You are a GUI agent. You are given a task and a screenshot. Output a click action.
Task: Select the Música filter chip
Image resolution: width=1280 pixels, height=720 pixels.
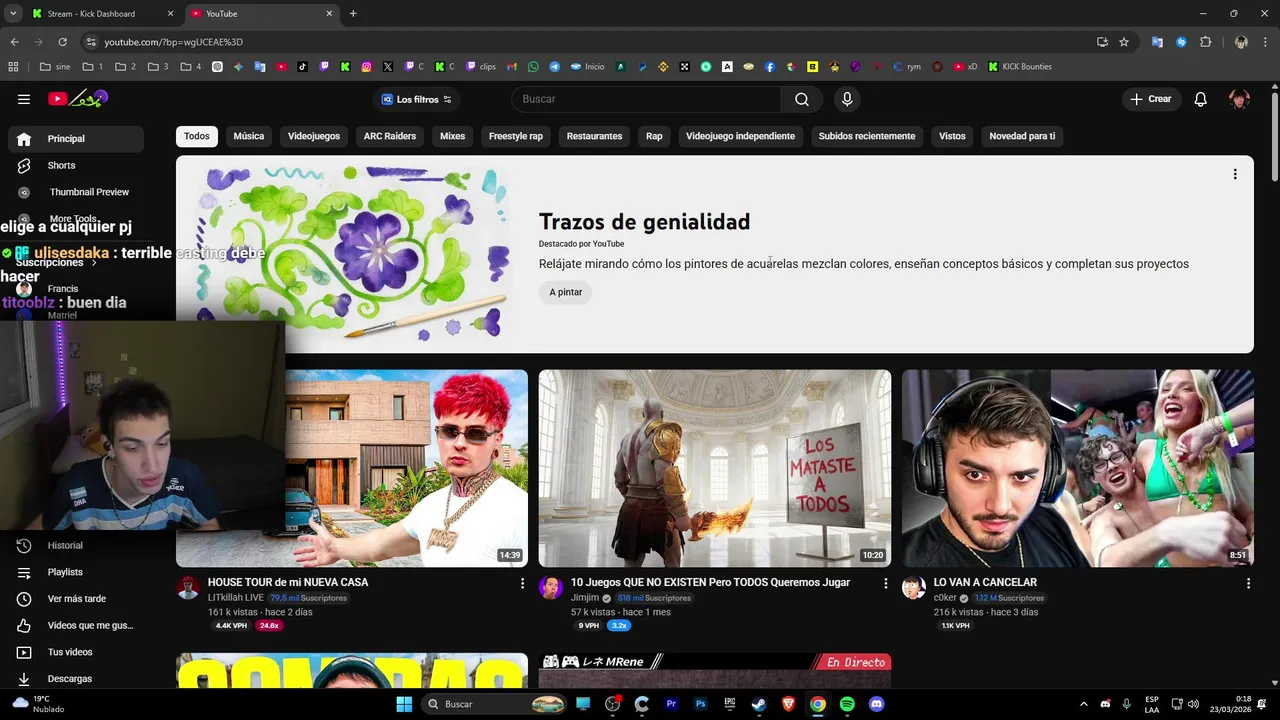pyautogui.click(x=249, y=136)
